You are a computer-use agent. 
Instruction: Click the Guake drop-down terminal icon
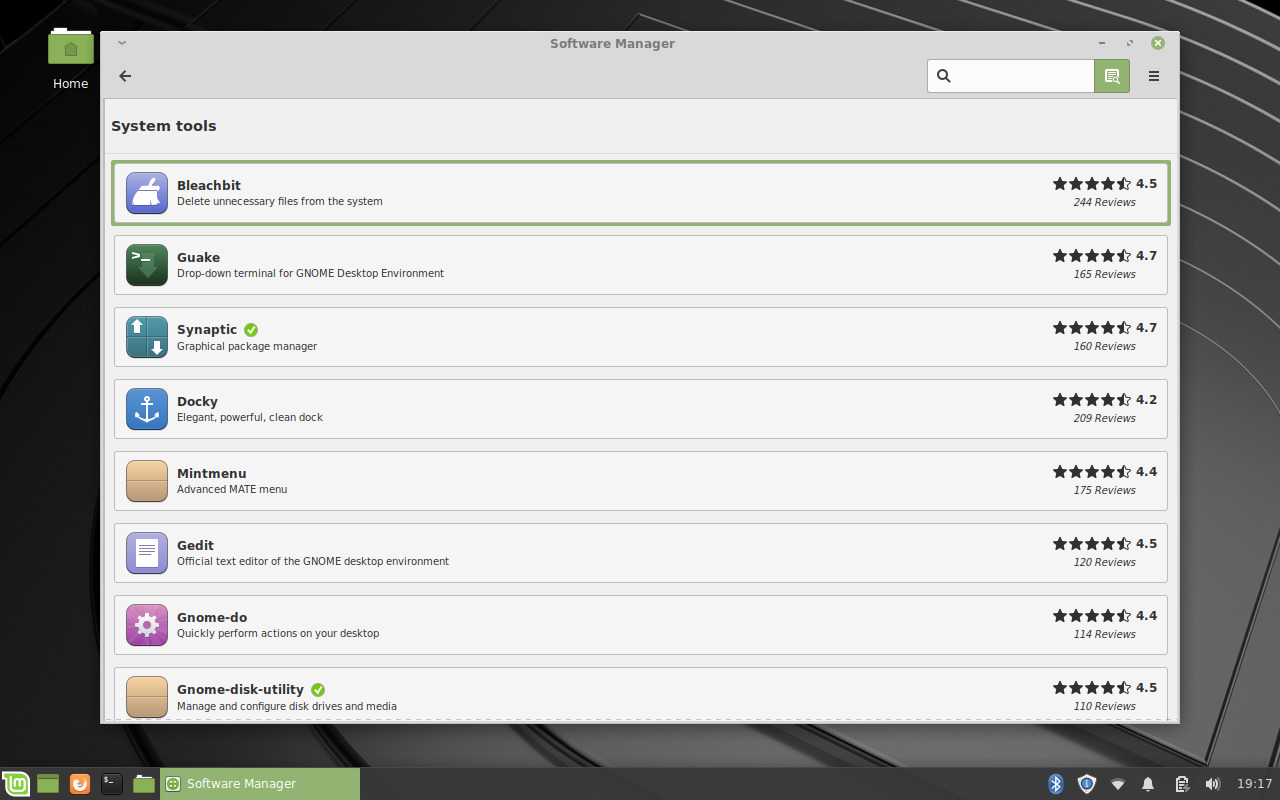(x=146, y=265)
